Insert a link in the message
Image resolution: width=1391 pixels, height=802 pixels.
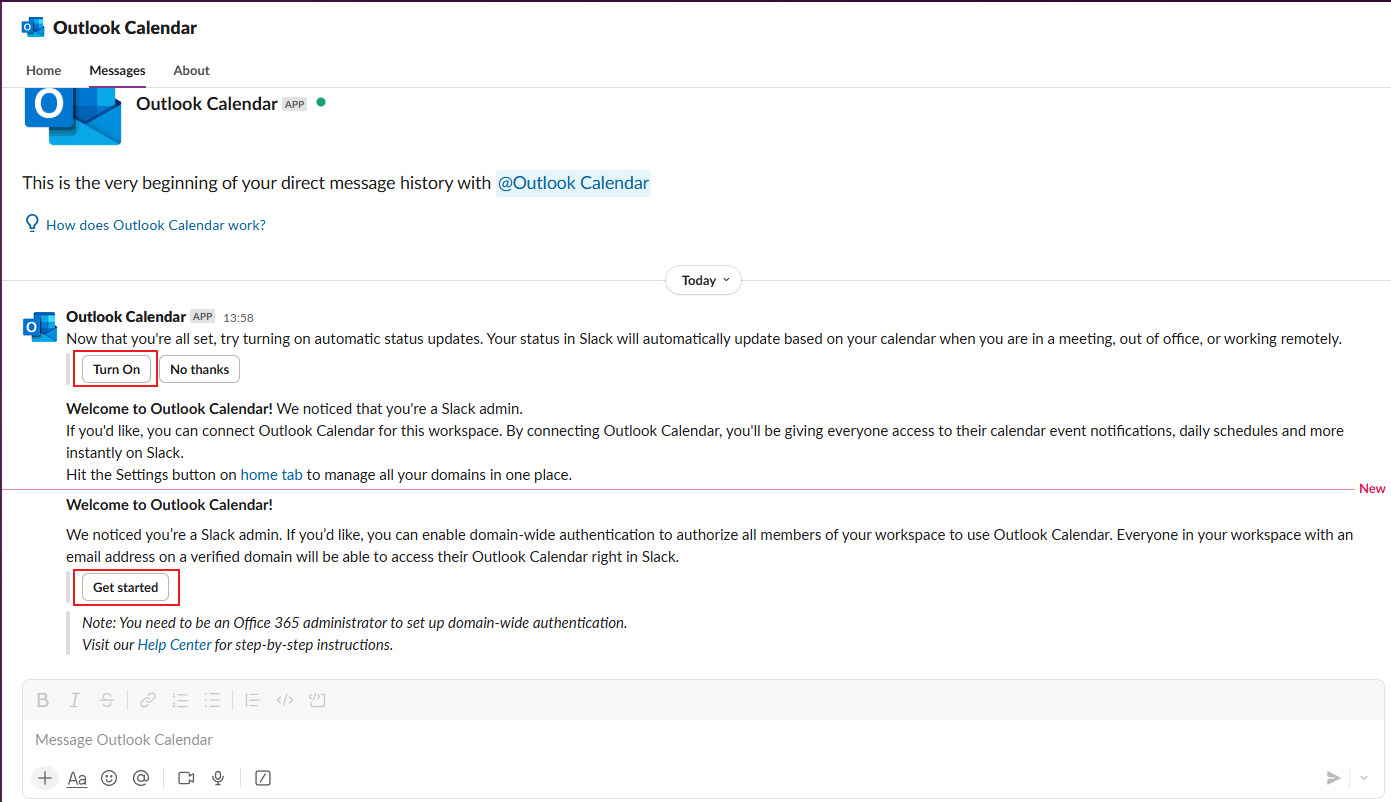pyautogui.click(x=147, y=700)
